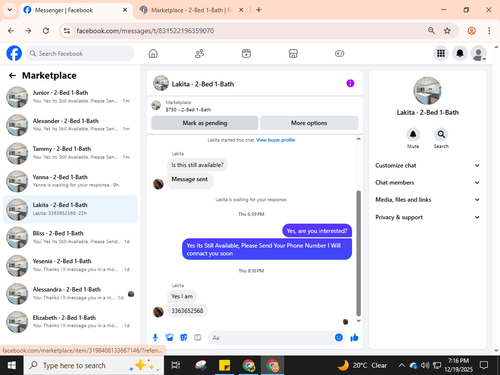Click the 3363652568 message bubble

(187, 311)
